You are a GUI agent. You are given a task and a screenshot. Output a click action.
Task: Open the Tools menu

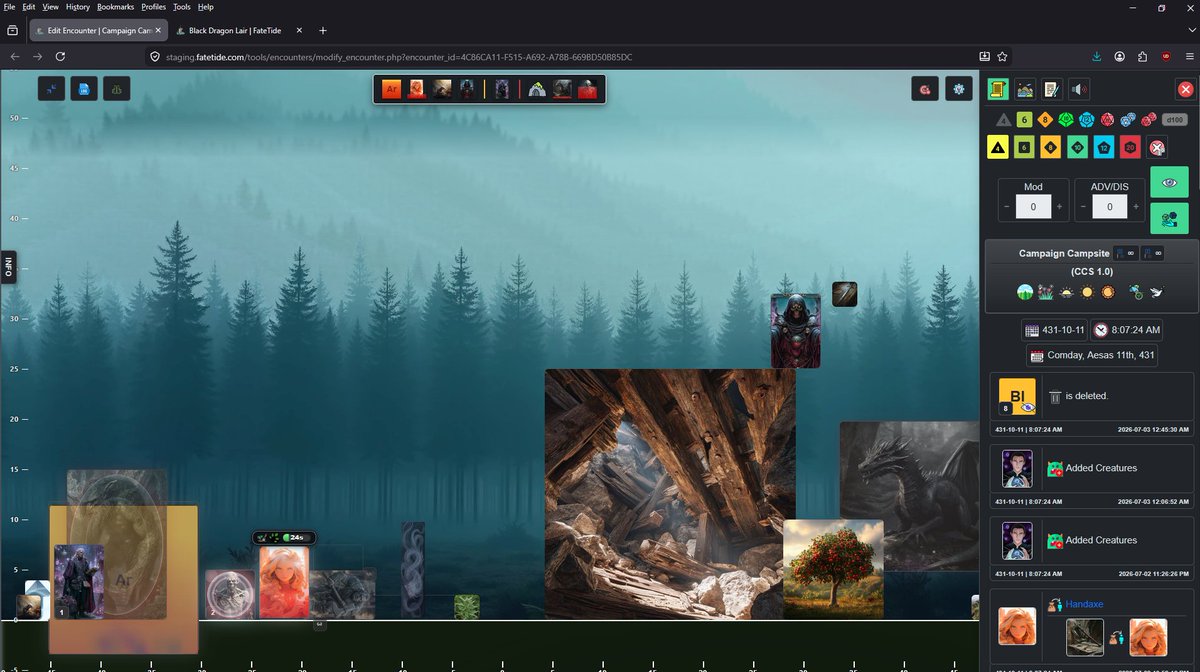pos(182,7)
